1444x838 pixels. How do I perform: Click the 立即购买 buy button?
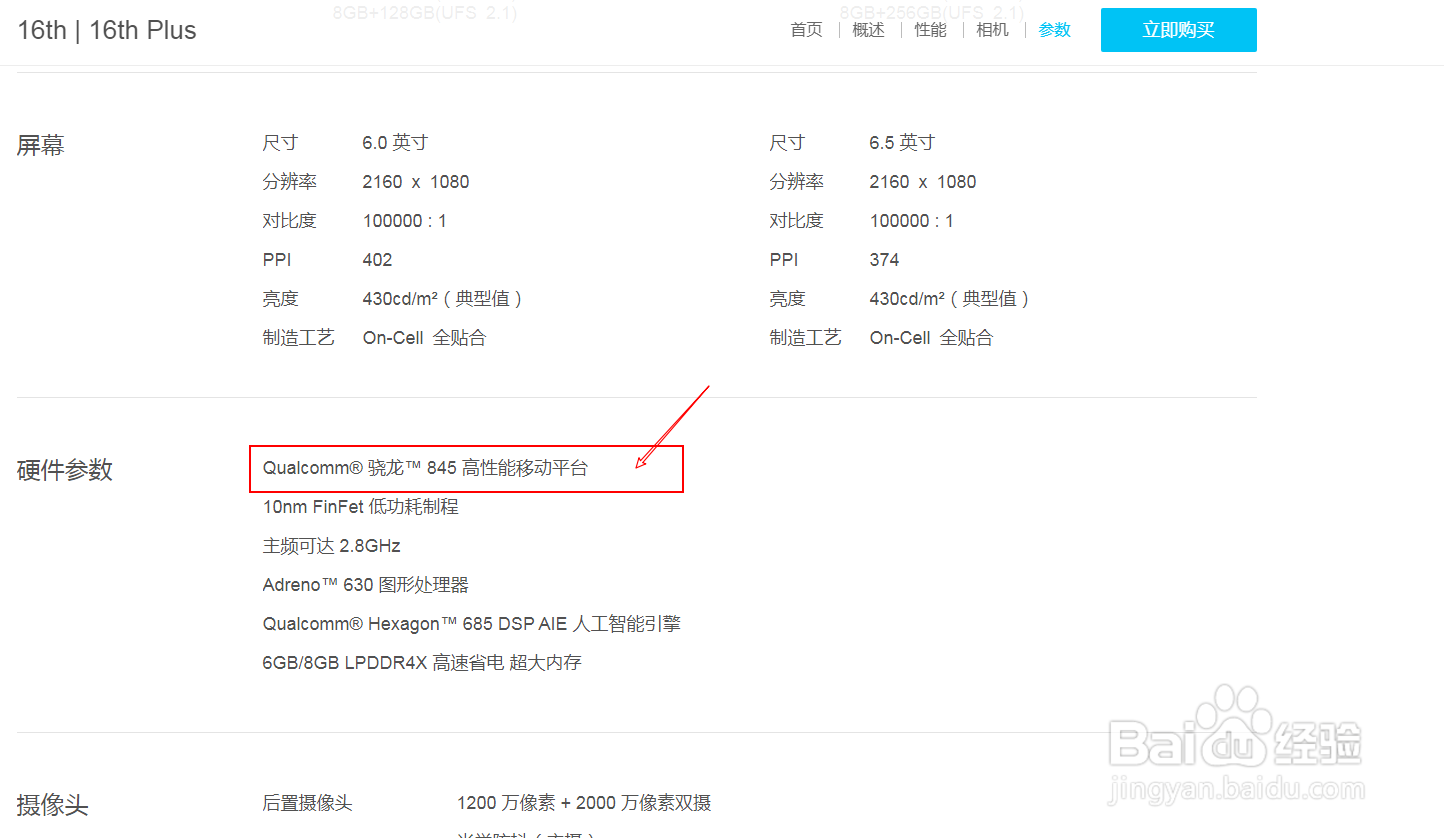pyautogui.click(x=1179, y=30)
